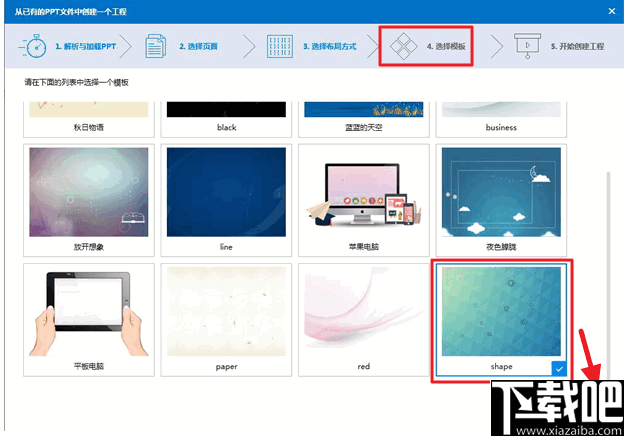This screenshot has width=626, height=436.
Task: Choose the 蓝蓝的天空 template card
Action: [x=364, y=119]
